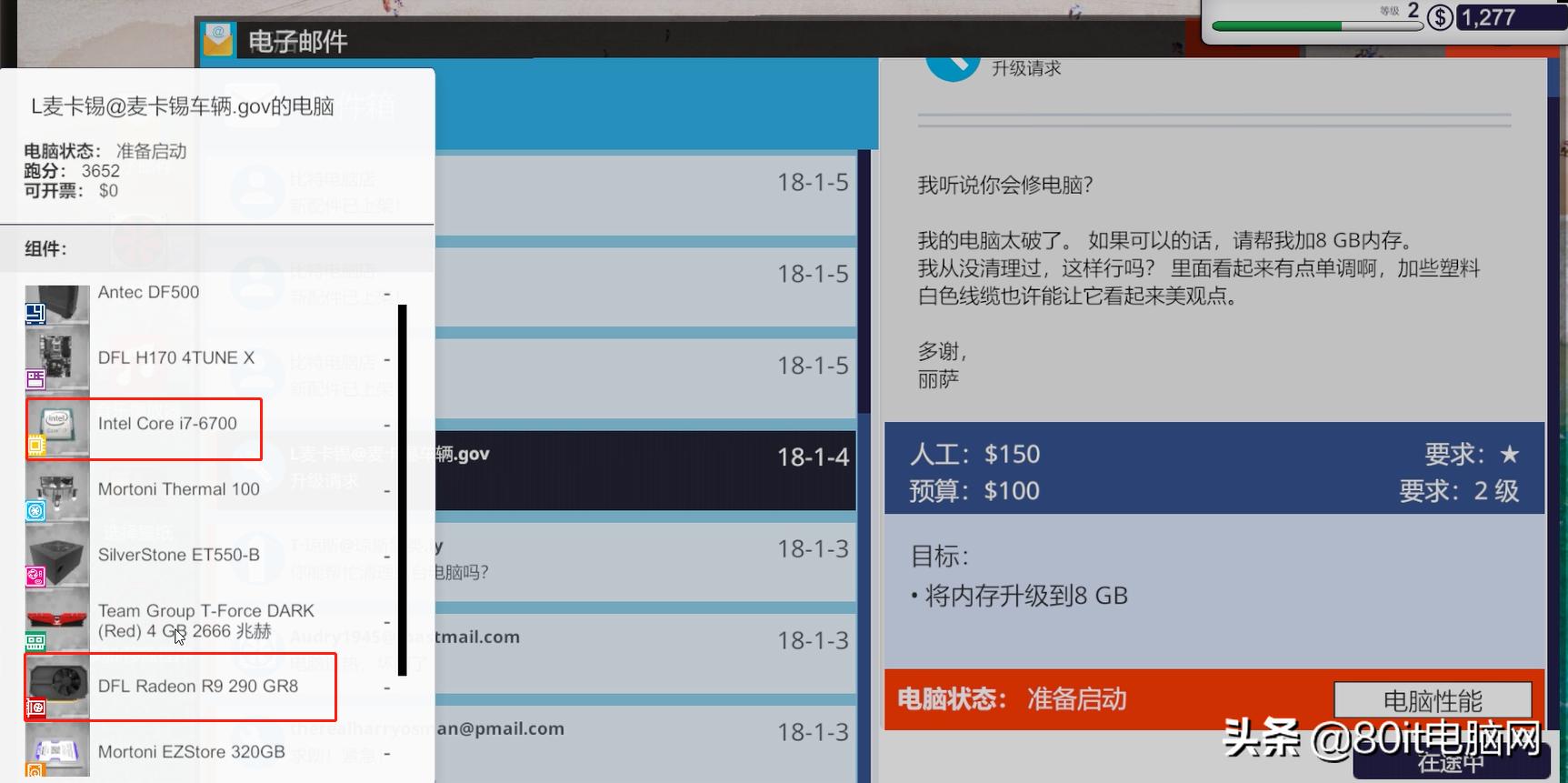
Task: Click the green experience level progress bar
Action: (1317, 26)
